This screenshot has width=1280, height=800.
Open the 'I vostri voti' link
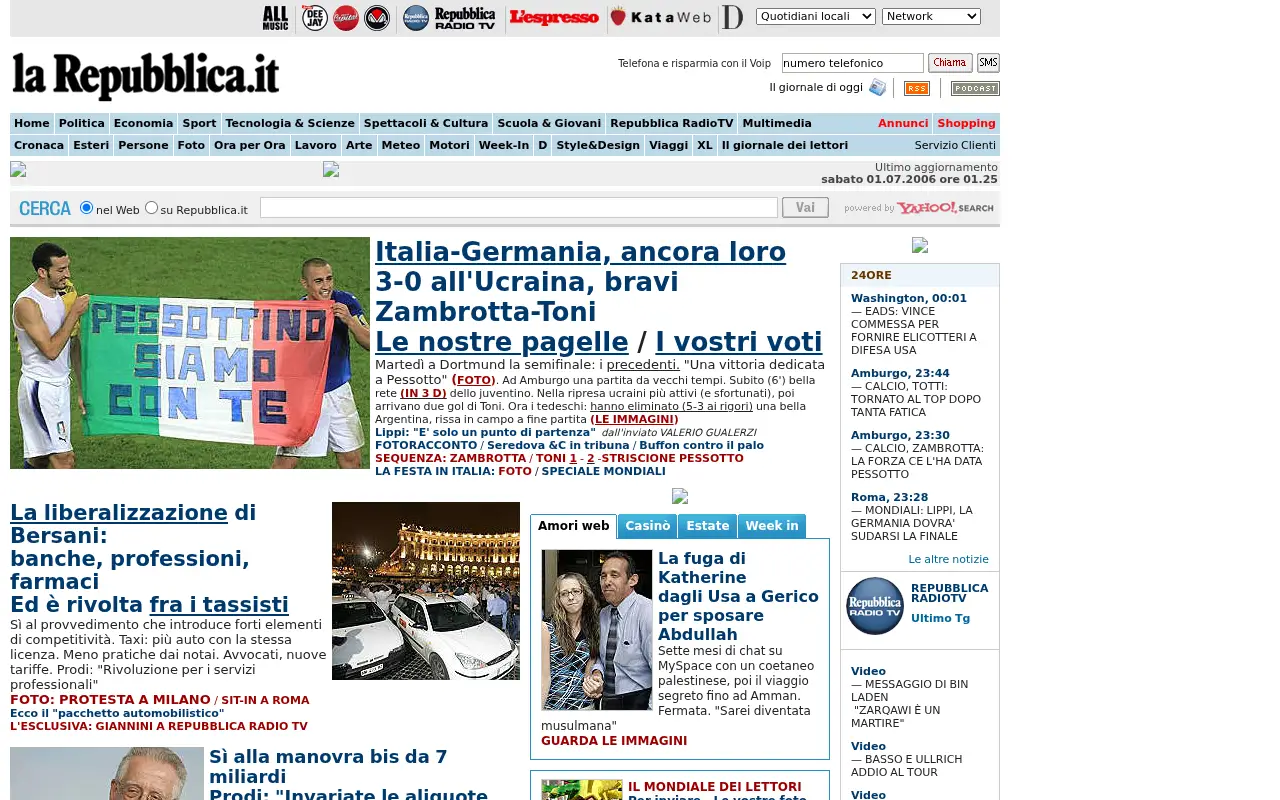click(x=739, y=342)
